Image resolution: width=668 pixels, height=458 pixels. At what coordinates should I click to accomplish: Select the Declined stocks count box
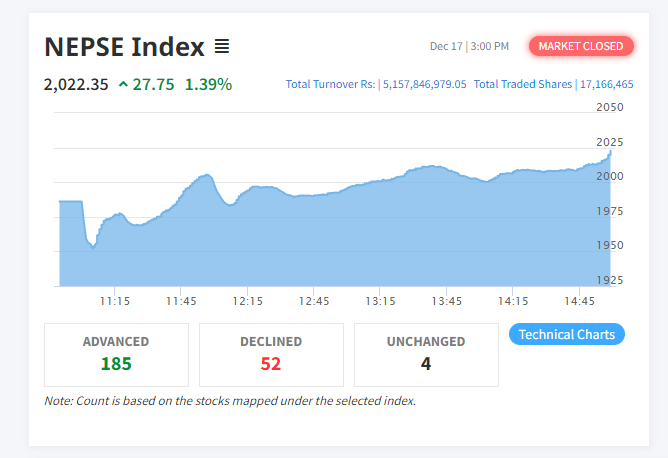coord(271,354)
